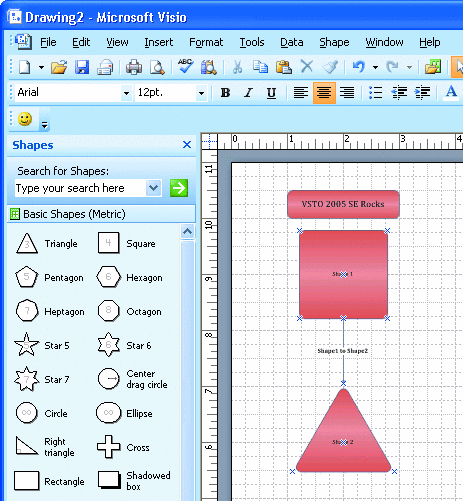Click the Text Color letter A icon
The width and height of the screenshot is (463, 501).
click(x=451, y=92)
